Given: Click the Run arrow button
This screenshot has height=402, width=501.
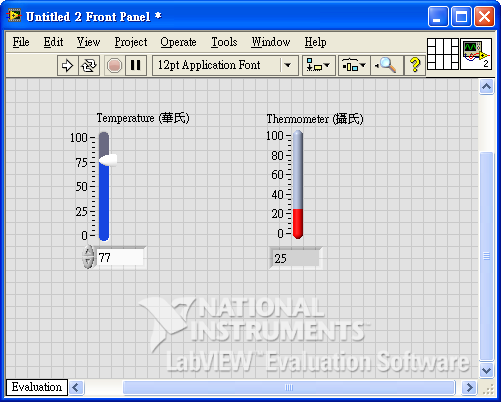Looking at the screenshot, I should (x=68, y=65).
